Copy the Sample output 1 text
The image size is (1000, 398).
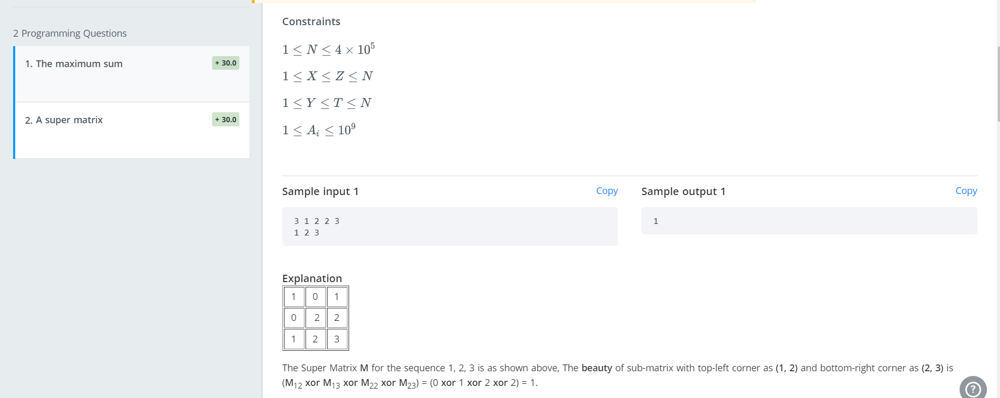pyautogui.click(x=966, y=191)
